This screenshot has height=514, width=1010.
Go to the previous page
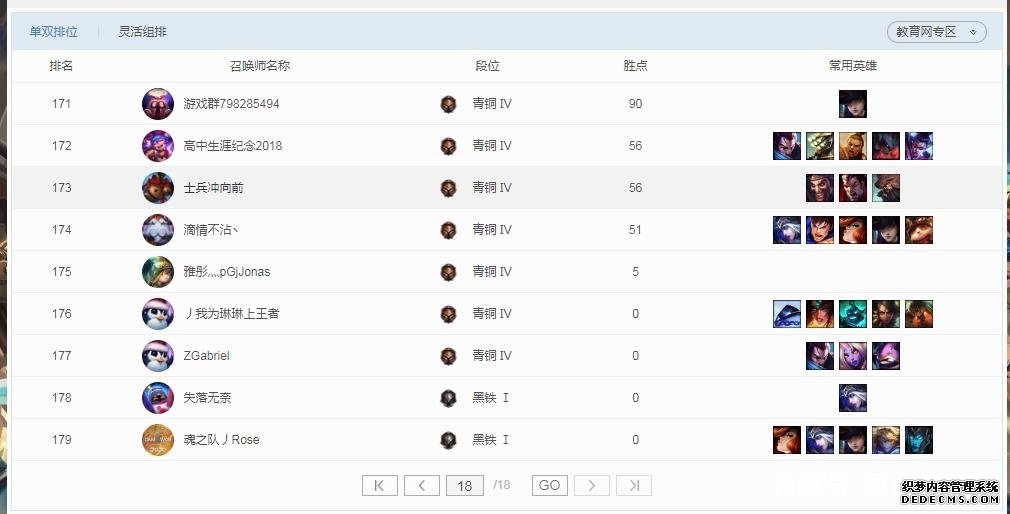[x=422, y=486]
